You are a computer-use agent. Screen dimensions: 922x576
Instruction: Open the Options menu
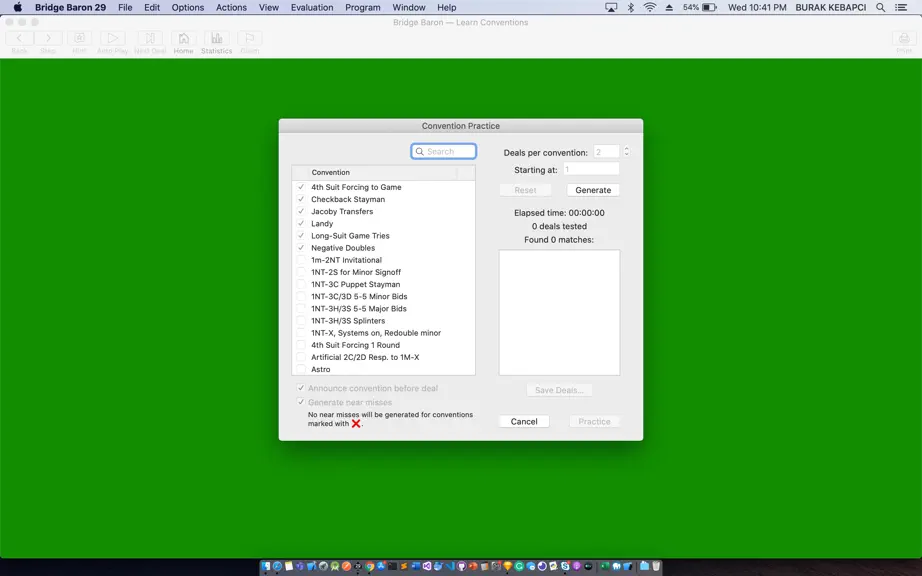[188, 7]
